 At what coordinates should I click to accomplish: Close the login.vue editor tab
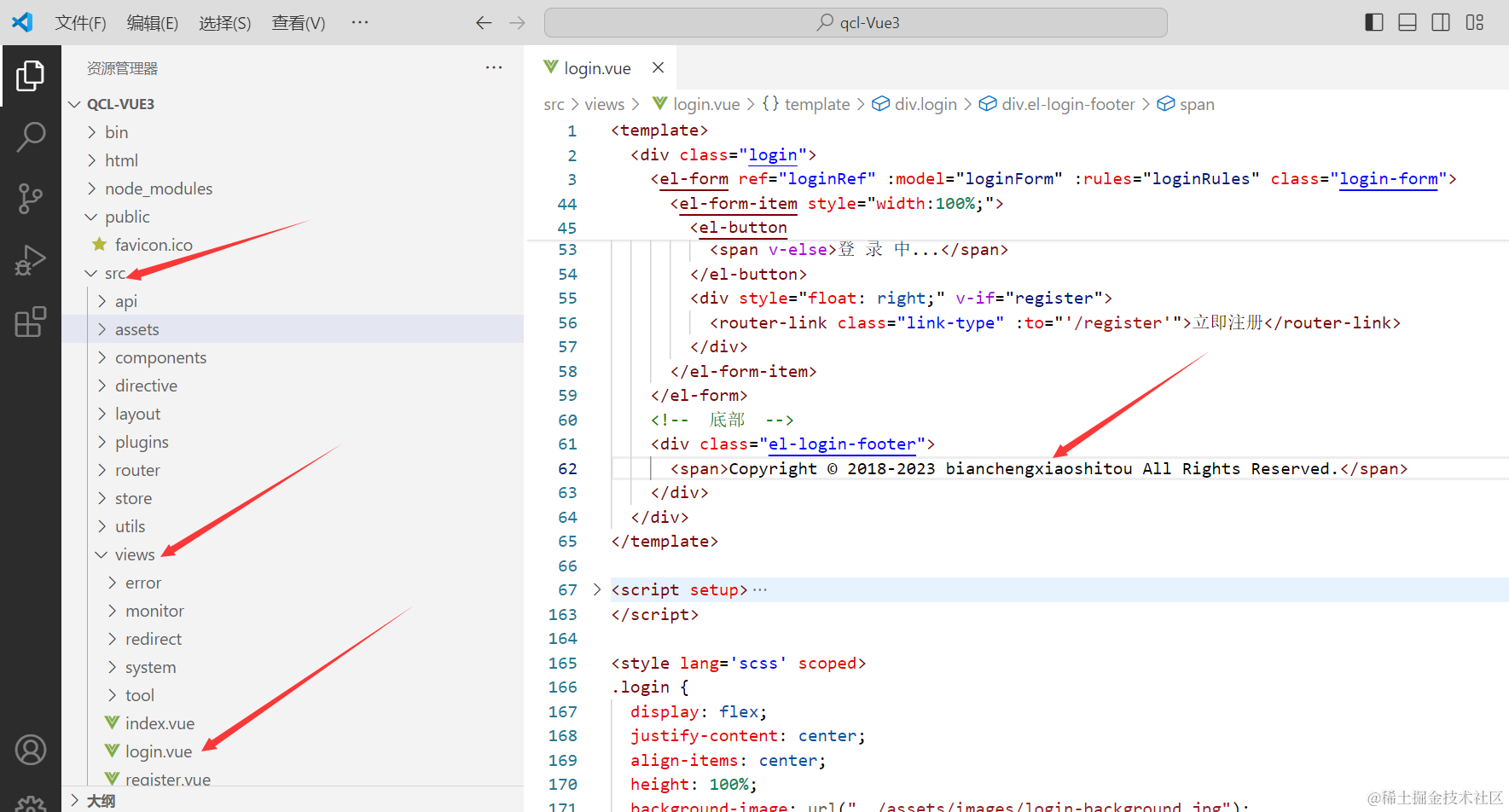(658, 67)
